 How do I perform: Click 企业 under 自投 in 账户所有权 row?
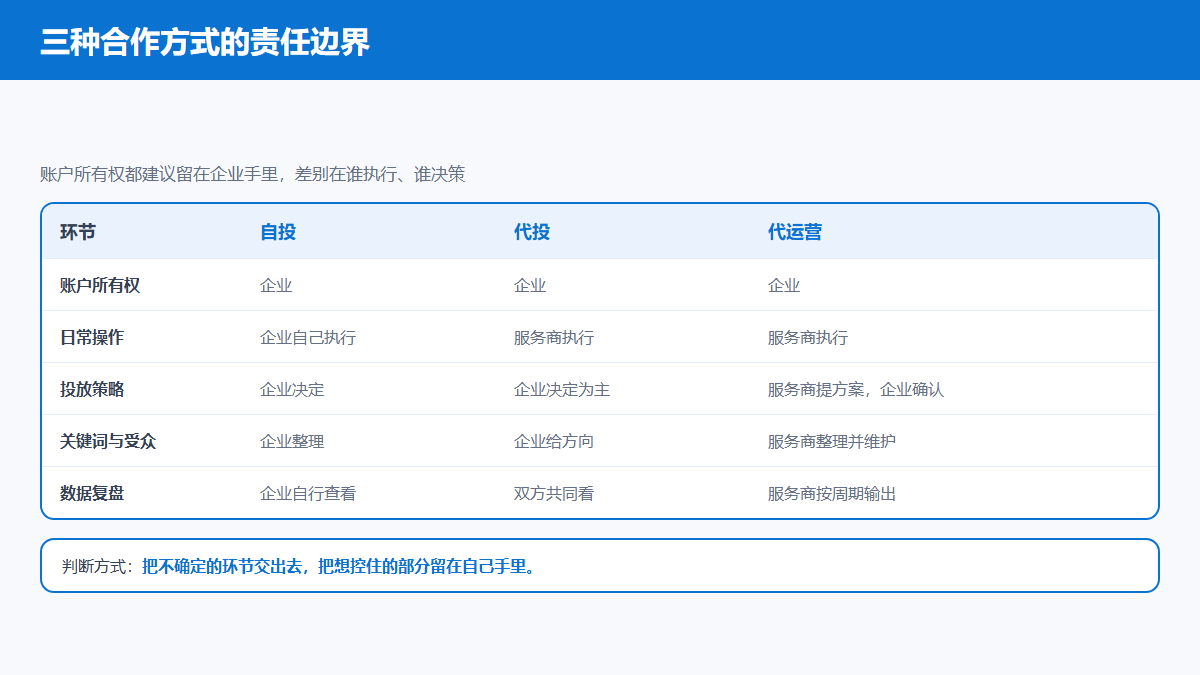(276, 285)
